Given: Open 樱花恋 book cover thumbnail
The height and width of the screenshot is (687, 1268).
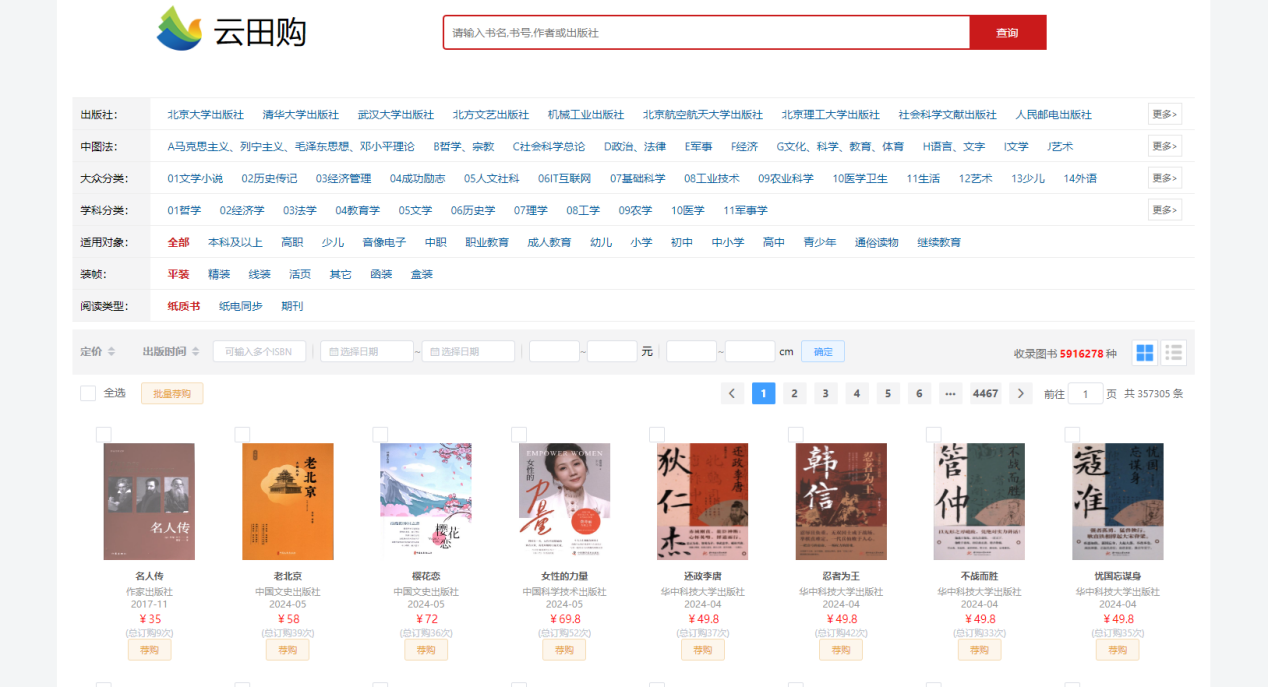Looking at the screenshot, I should pyautogui.click(x=425, y=501).
